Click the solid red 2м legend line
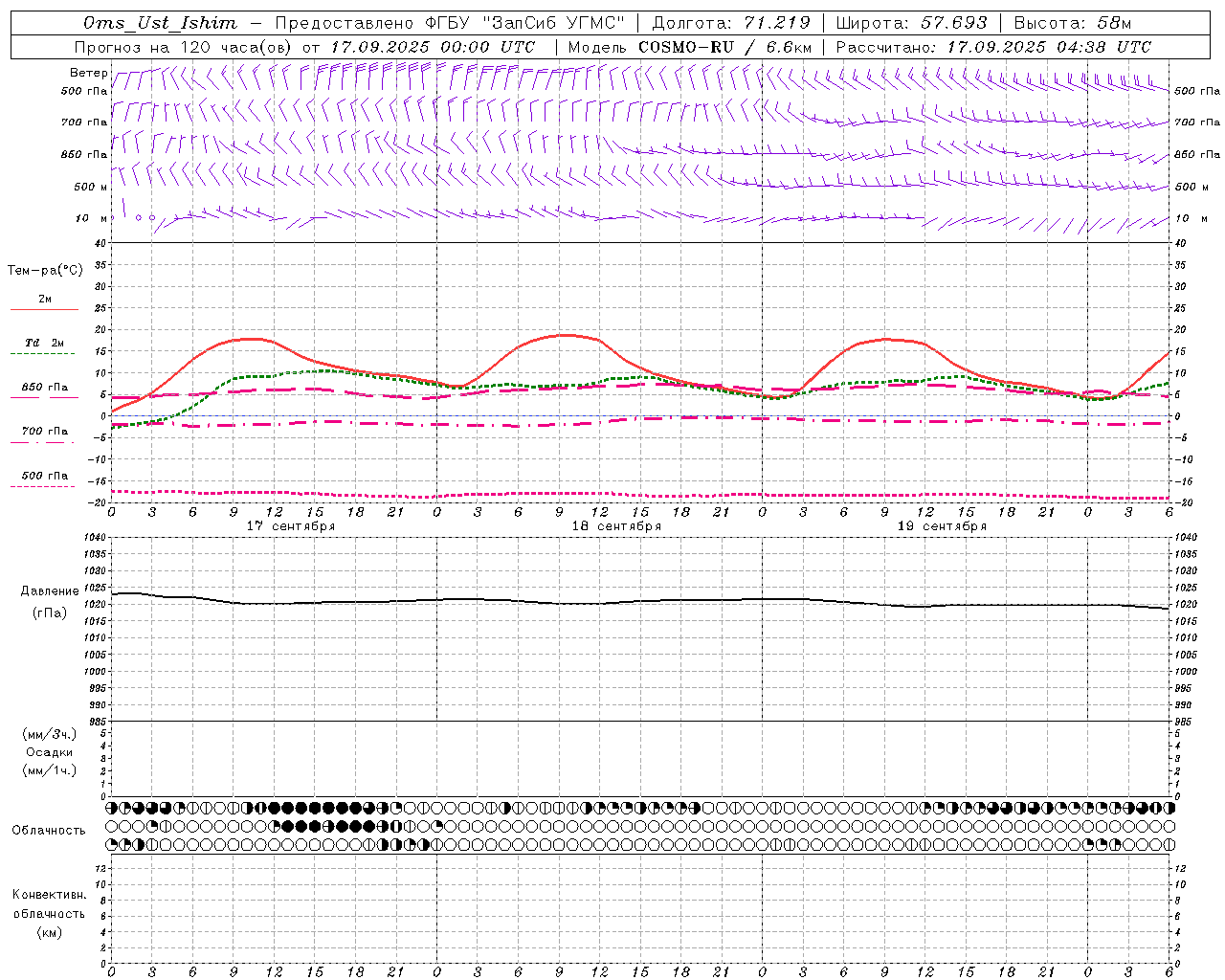This screenshot has height=980, width=1225. point(44,309)
